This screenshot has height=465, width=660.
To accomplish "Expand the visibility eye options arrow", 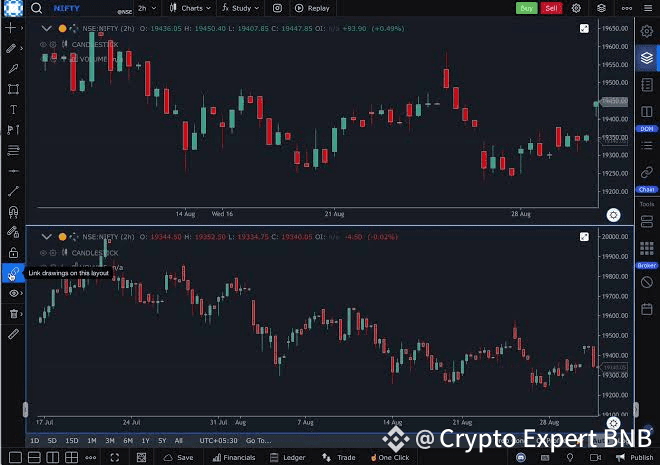I will 22,293.
